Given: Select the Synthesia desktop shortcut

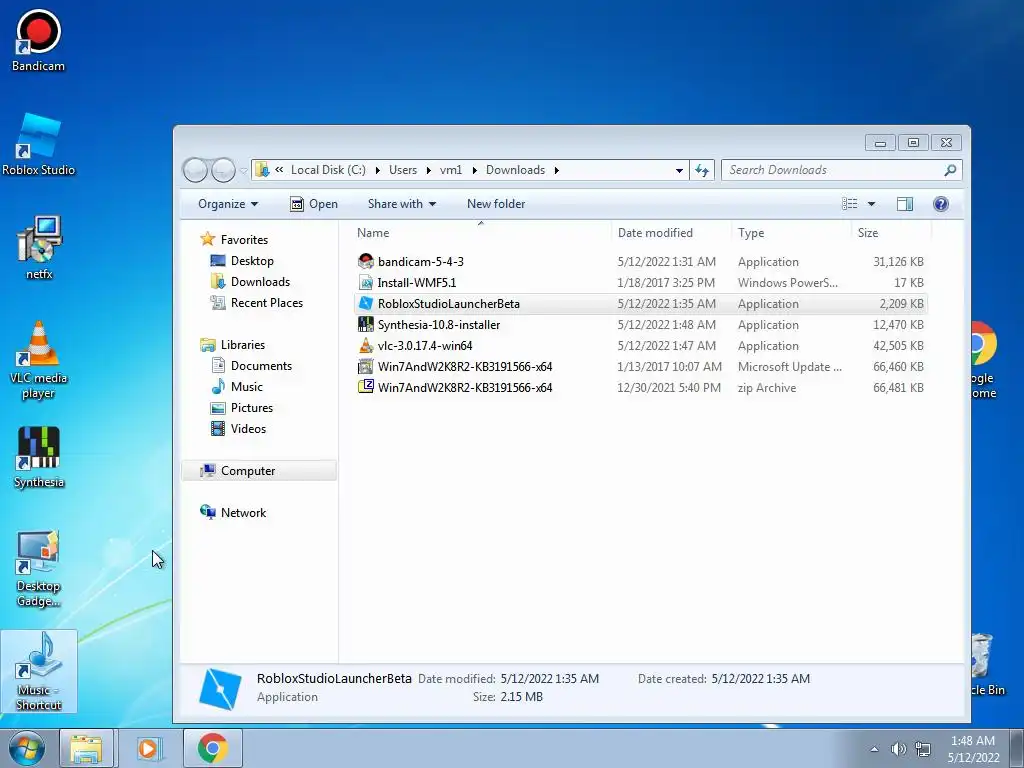Looking at the screenshot, I should [x=39, y=456].
